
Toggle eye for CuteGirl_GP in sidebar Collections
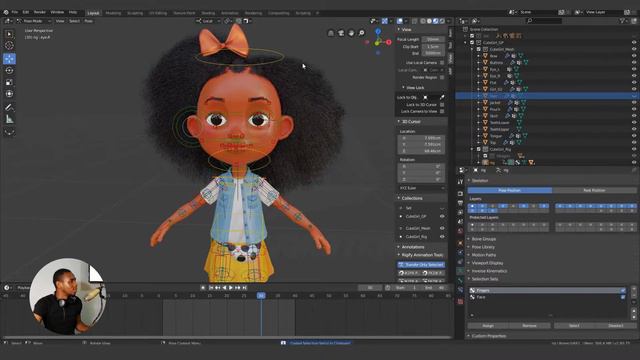(442, 216)
